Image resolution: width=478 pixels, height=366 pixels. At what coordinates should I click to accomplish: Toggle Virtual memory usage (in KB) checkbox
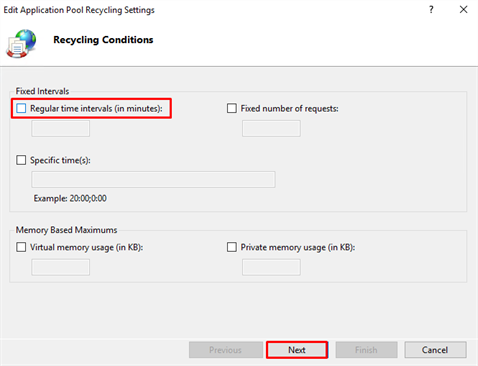coord(21,247)
